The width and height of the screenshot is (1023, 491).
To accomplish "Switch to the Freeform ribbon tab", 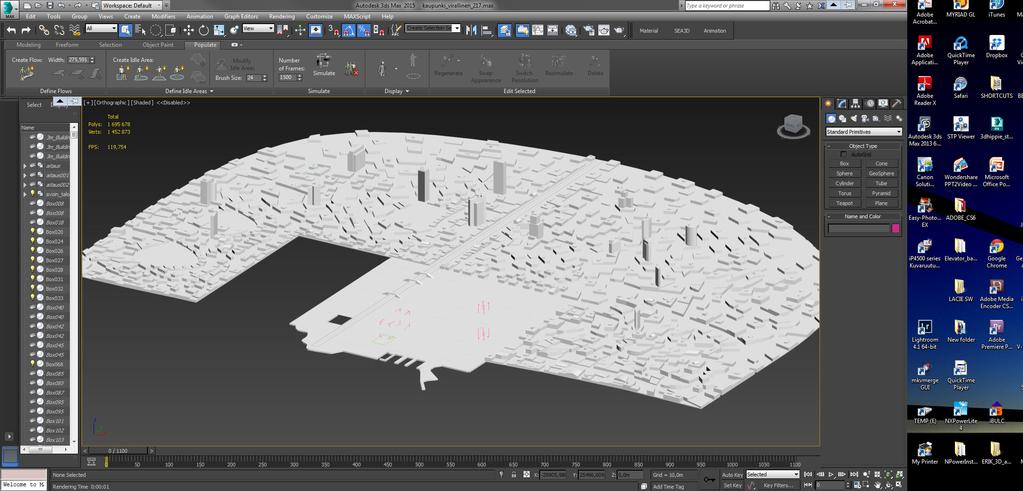I will click(x=67, y=45).
